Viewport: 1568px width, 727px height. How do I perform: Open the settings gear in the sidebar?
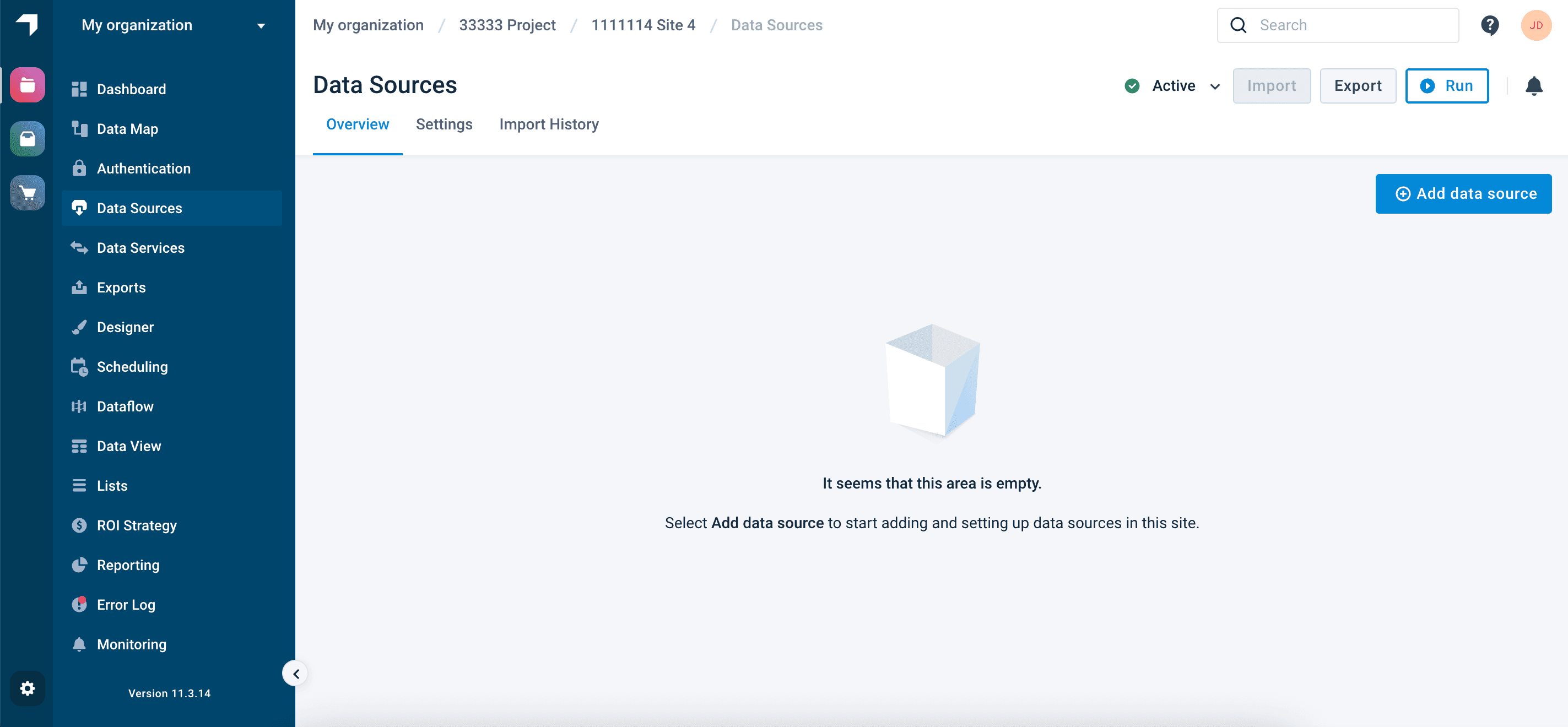point(27,688)
